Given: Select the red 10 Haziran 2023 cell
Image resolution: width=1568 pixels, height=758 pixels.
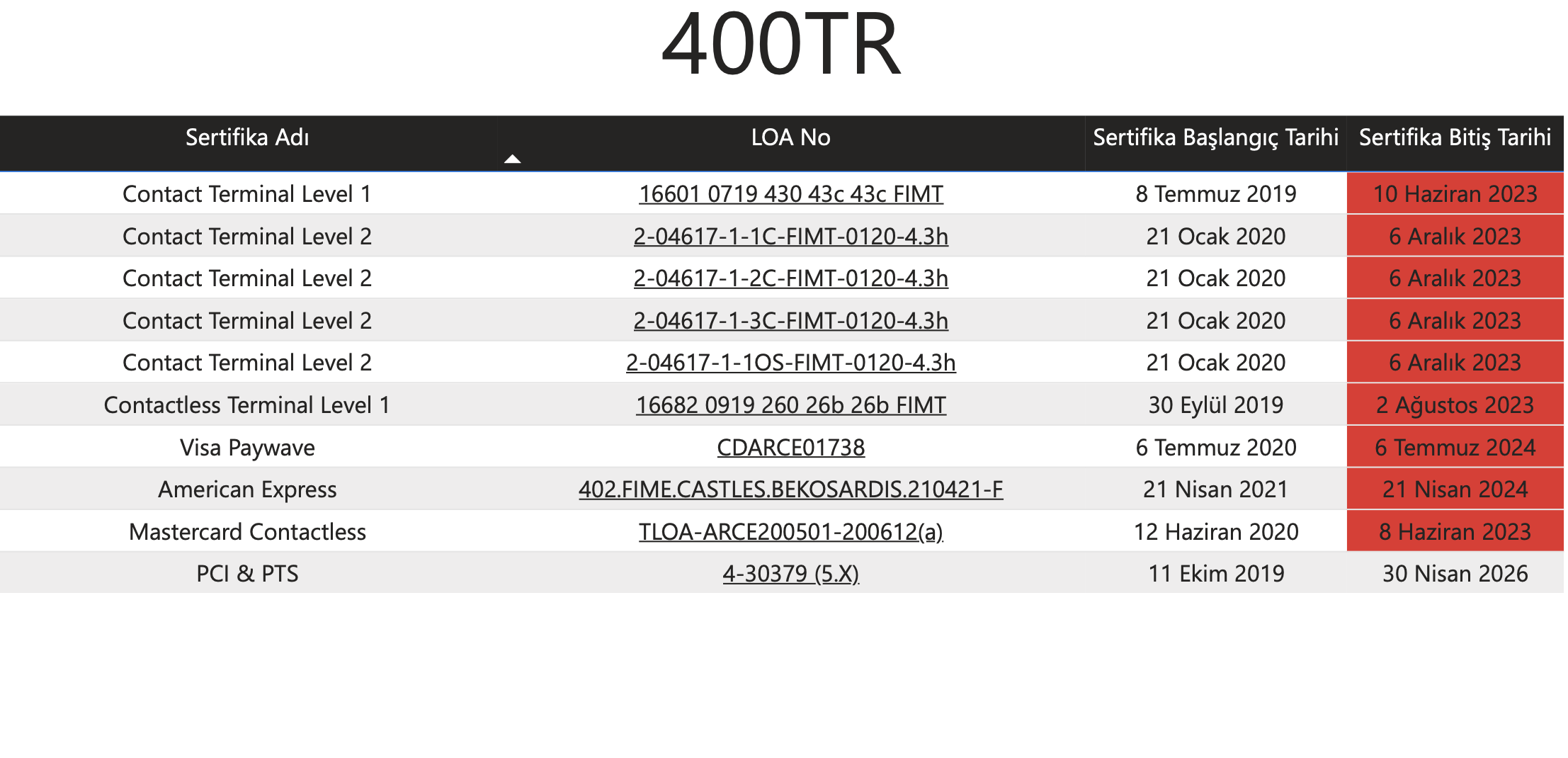Looking at the screenshot, I should [1455, 194].
